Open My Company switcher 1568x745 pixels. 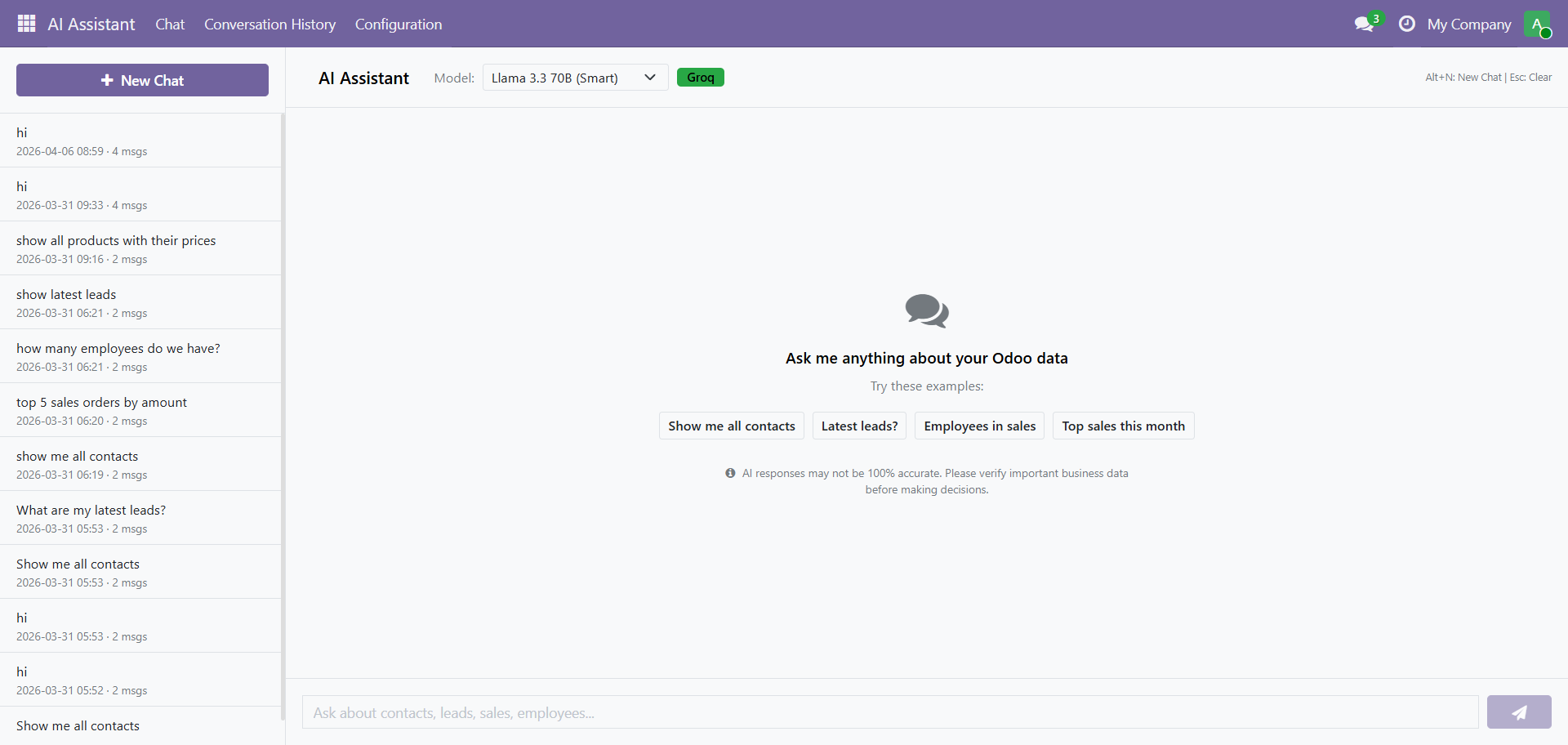(1468, 25)
